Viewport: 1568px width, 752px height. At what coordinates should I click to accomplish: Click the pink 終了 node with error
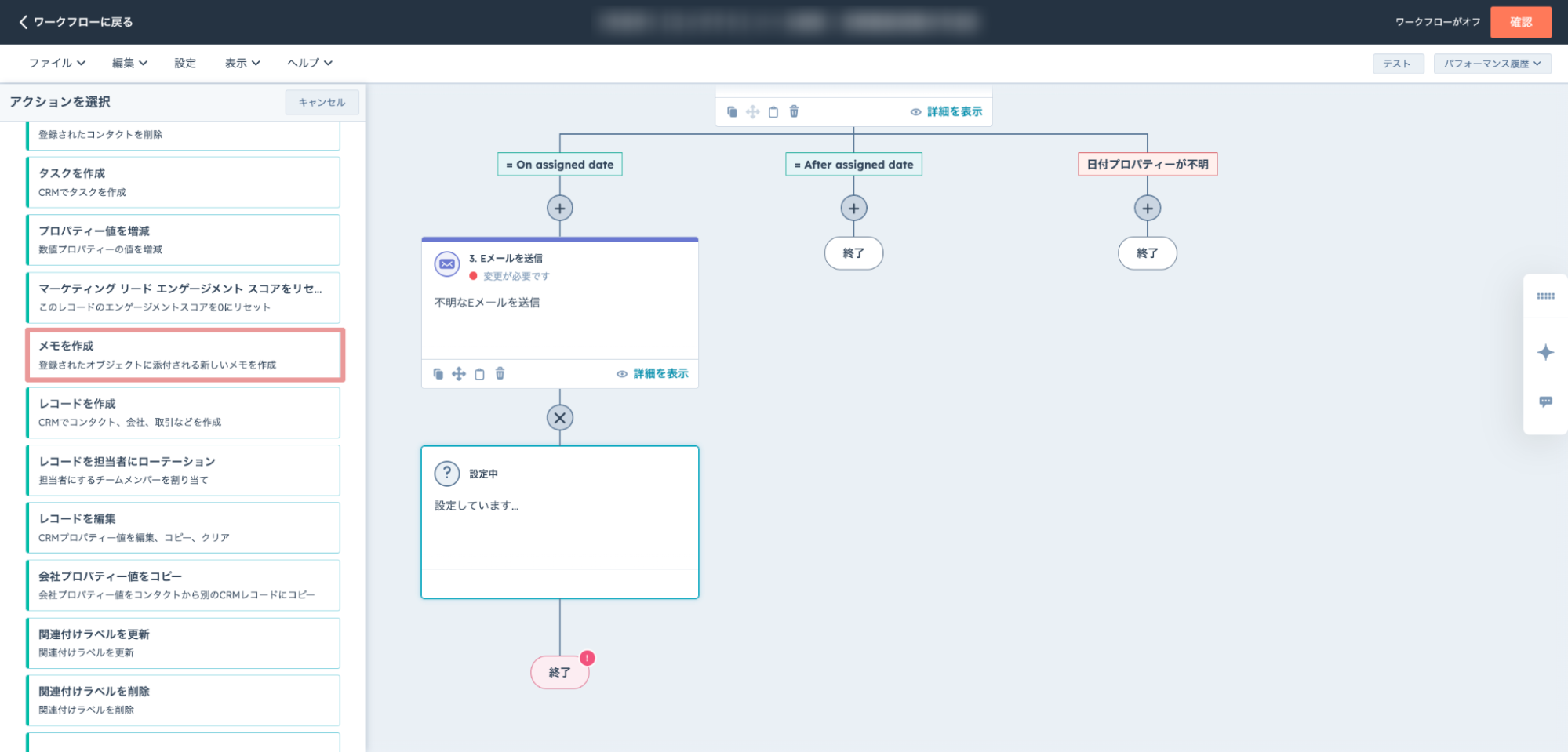coord(560,673)
